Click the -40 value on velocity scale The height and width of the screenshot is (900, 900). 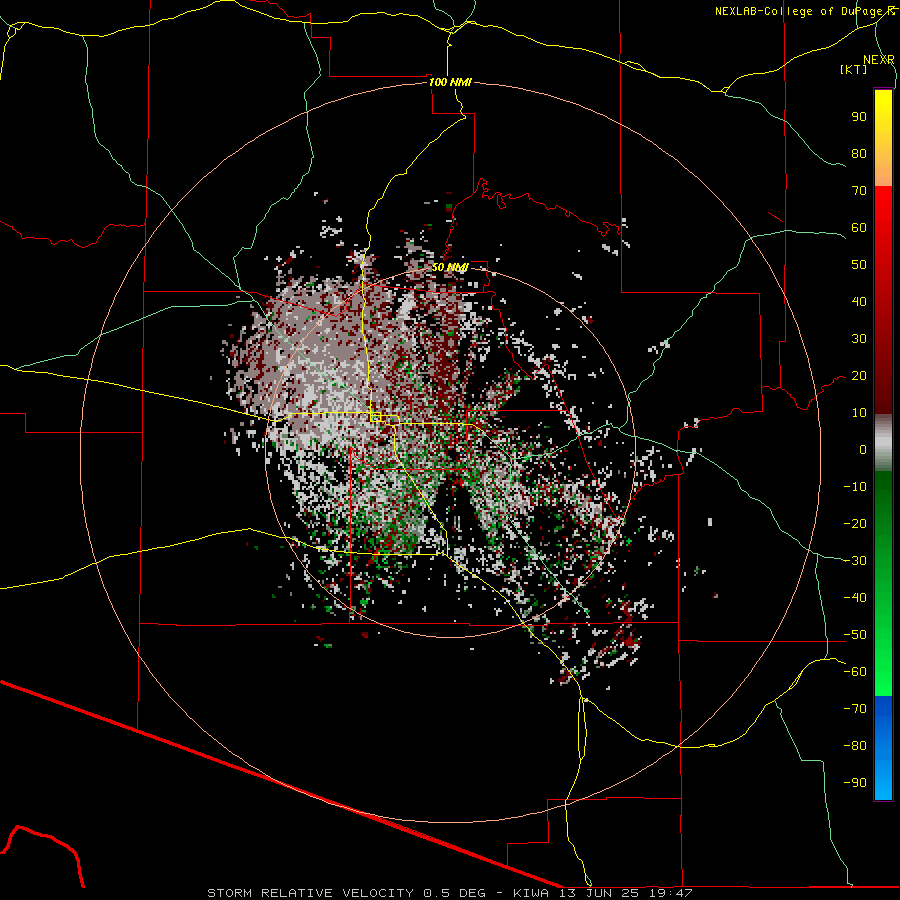pyautogui.click(x=855, y=598)
